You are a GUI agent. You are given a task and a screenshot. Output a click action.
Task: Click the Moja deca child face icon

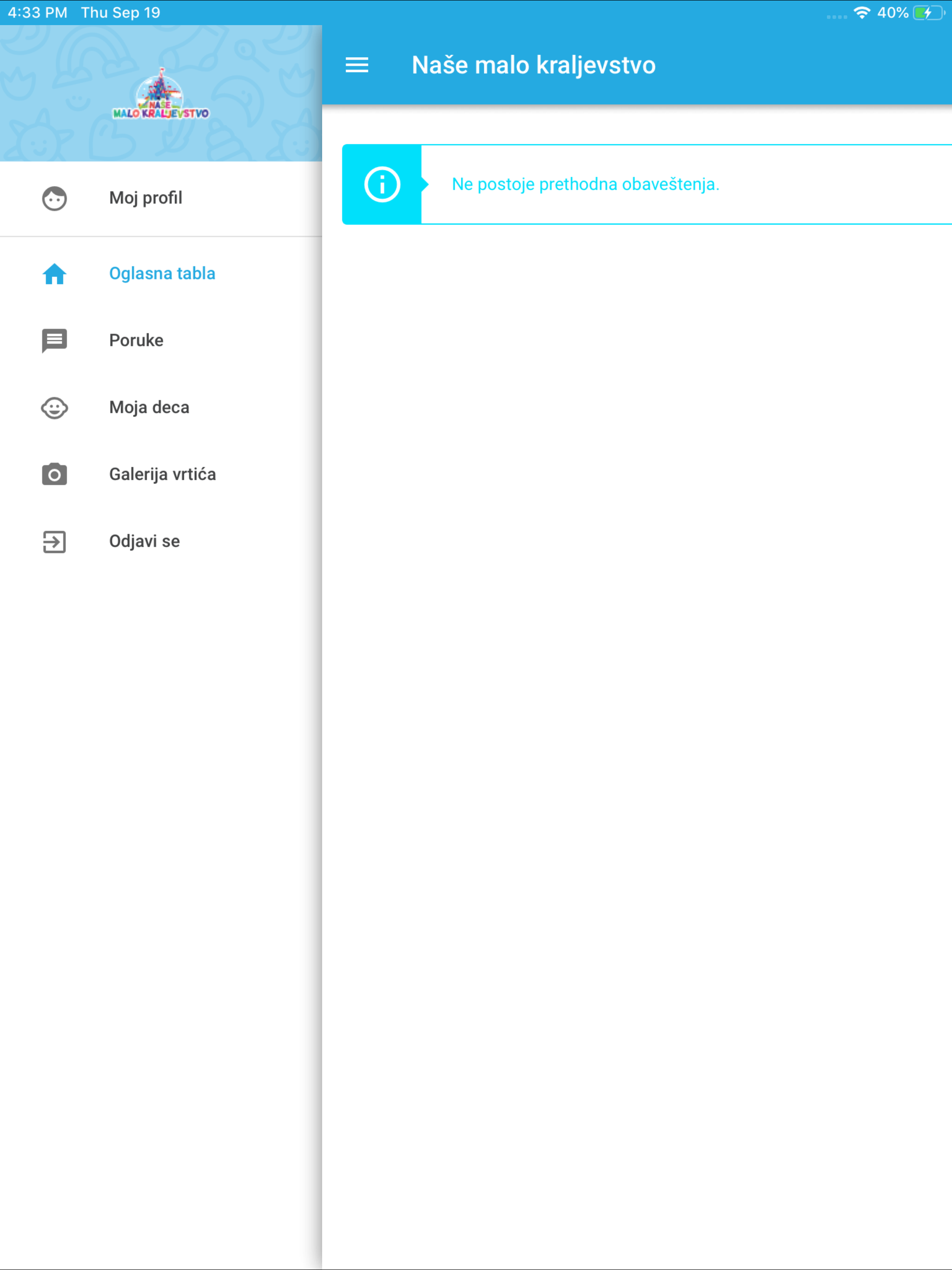(54, 408)
